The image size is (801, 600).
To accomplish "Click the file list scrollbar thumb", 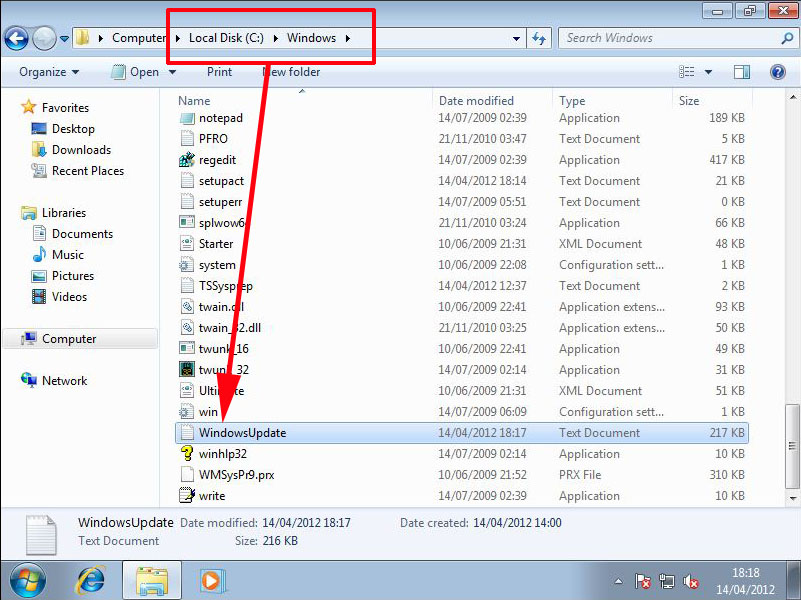I will [x=792, y=446].
